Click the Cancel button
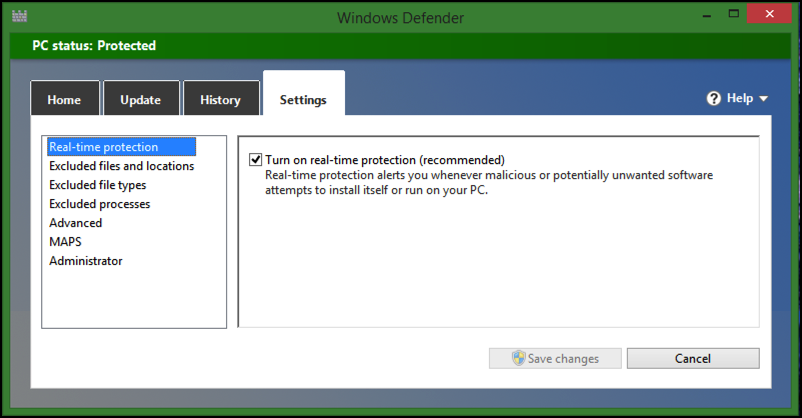This screenshot has height=418, width=802. 693,358
